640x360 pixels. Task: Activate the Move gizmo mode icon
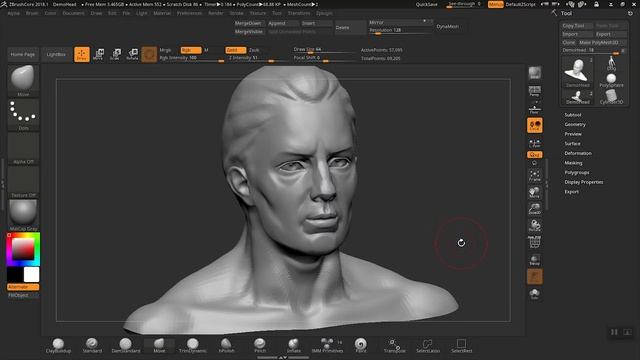pyautogui.click(x=98, y=54)
